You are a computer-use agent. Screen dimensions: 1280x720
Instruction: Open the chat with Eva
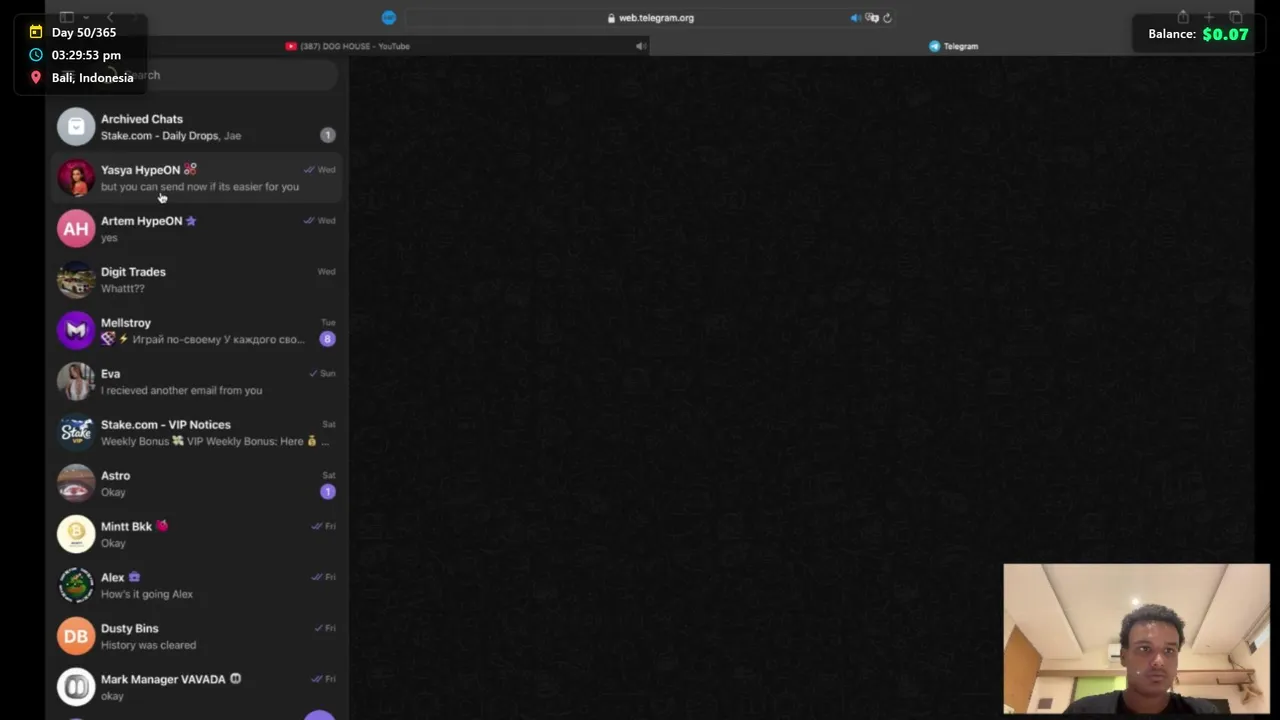(196, 382)
